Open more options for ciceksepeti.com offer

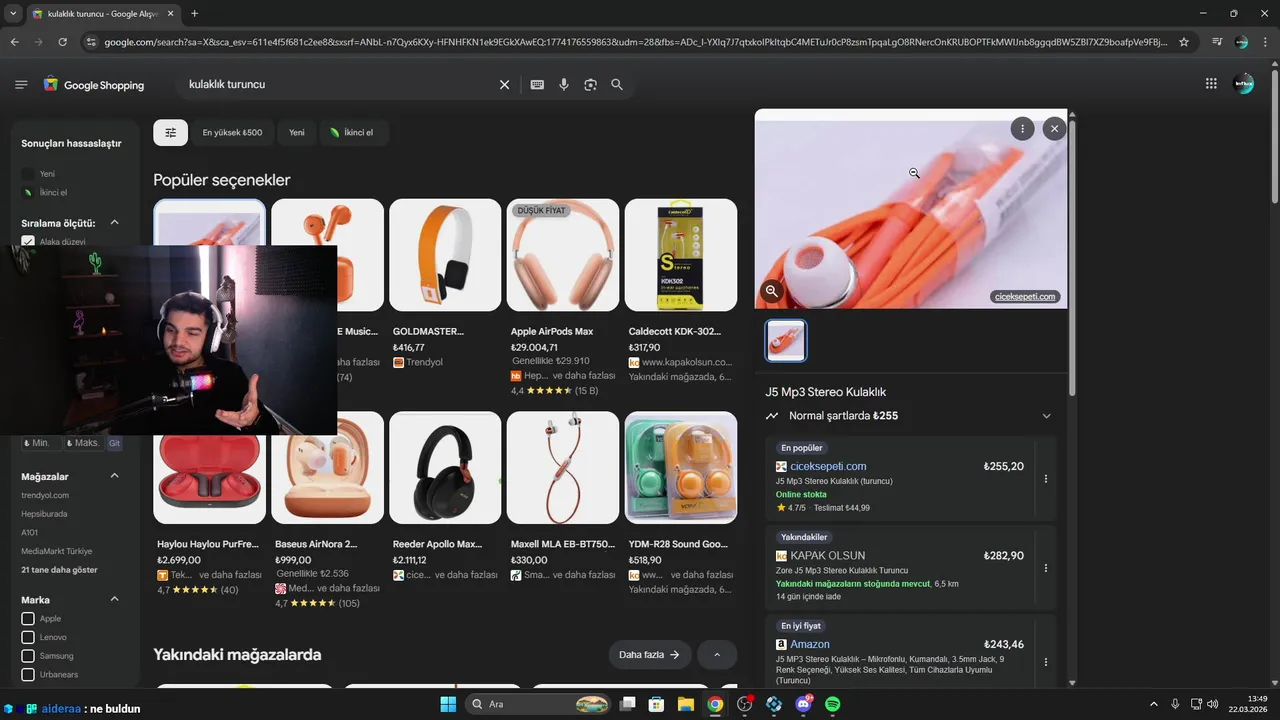[x=1046, y=479]
